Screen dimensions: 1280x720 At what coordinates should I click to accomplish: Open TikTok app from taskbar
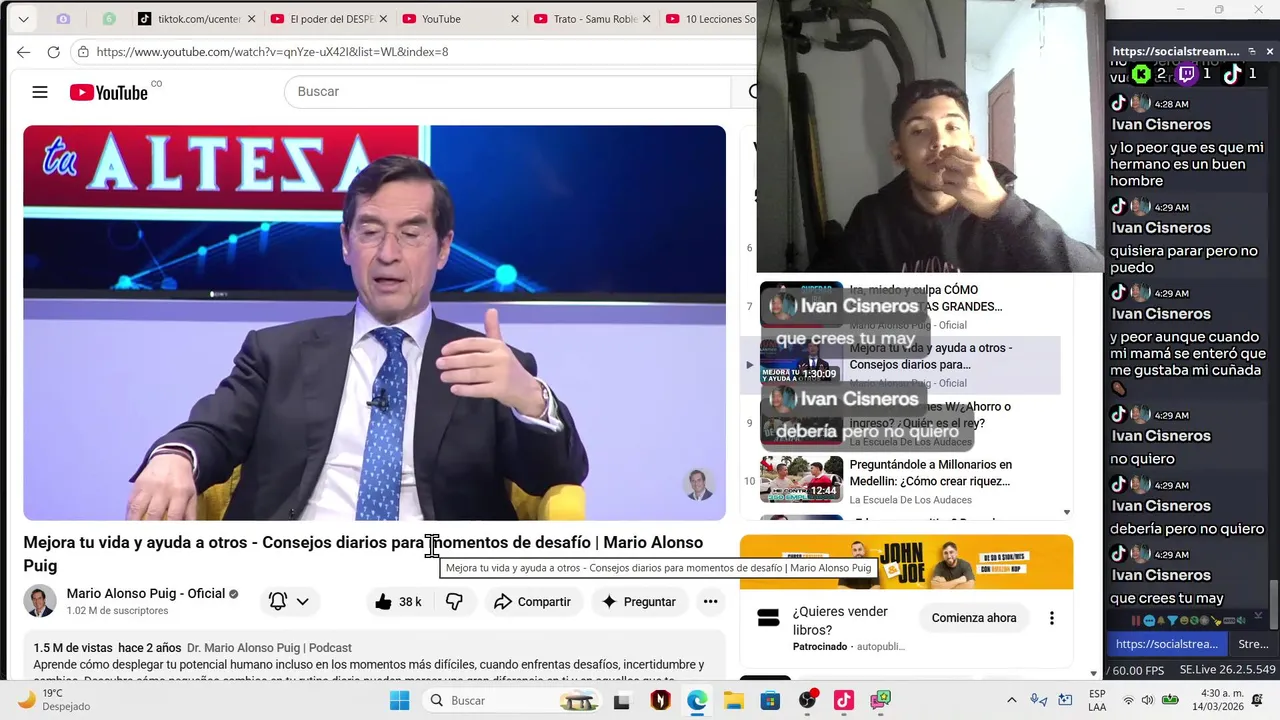[x=844, y=700]
